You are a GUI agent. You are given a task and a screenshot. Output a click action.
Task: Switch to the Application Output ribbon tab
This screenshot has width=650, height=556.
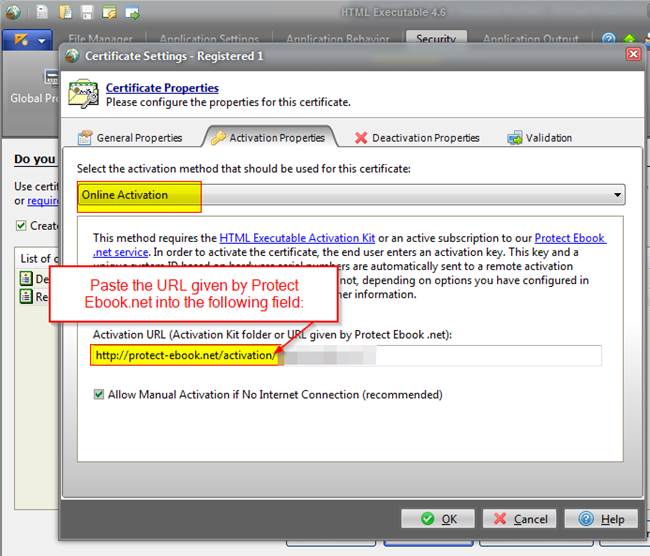pyautogui.click(x=531, y=39)
